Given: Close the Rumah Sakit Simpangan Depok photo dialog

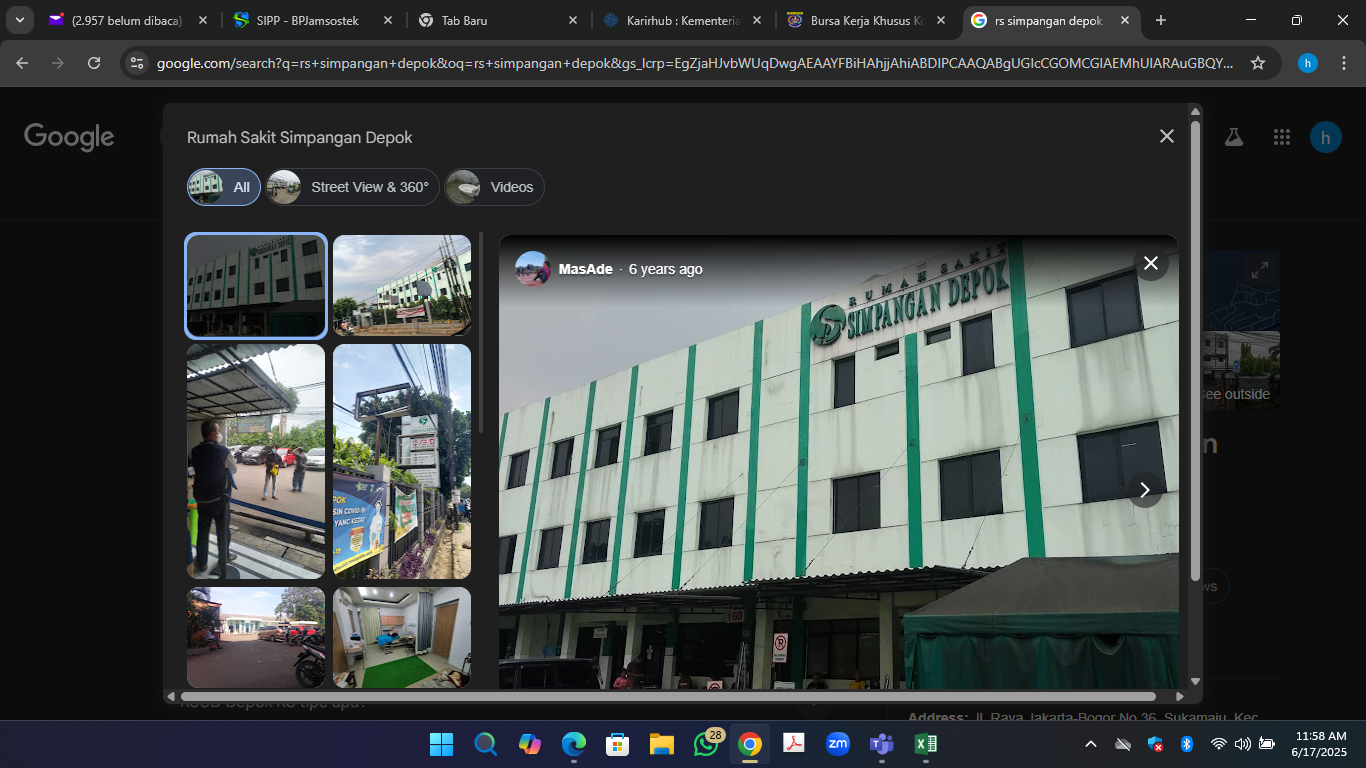Looking at the screenshot, I should 1166,136.
